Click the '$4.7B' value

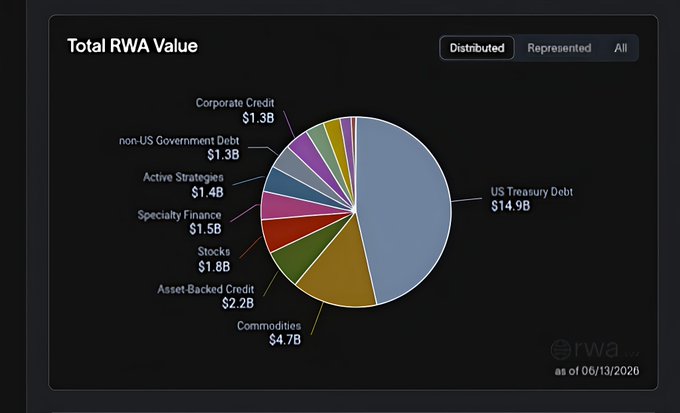pos(284,340)
